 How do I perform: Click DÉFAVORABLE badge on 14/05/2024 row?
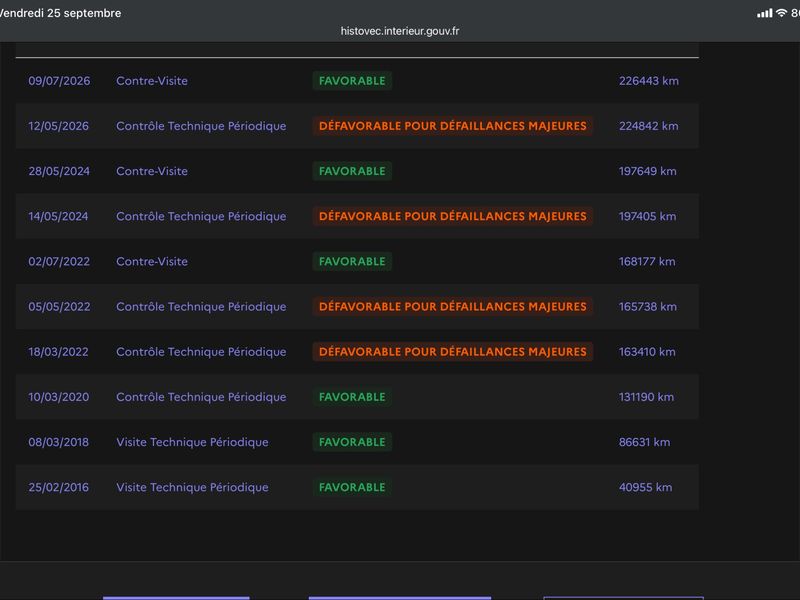pos(453,216)
